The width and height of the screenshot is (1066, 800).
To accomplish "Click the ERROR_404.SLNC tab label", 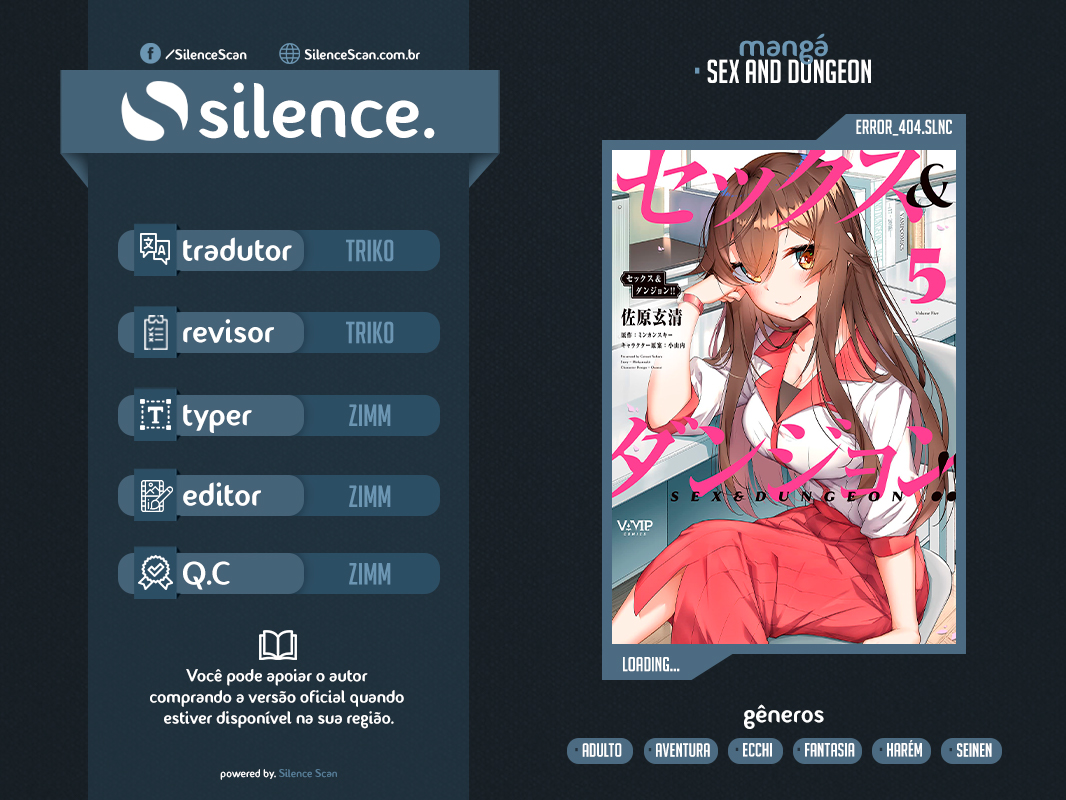I will pos(904,127).
